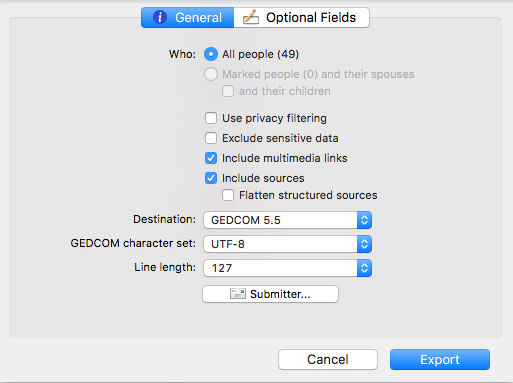Switch to the Optional Fields tab
513x383 pixels.
point(301,17)
